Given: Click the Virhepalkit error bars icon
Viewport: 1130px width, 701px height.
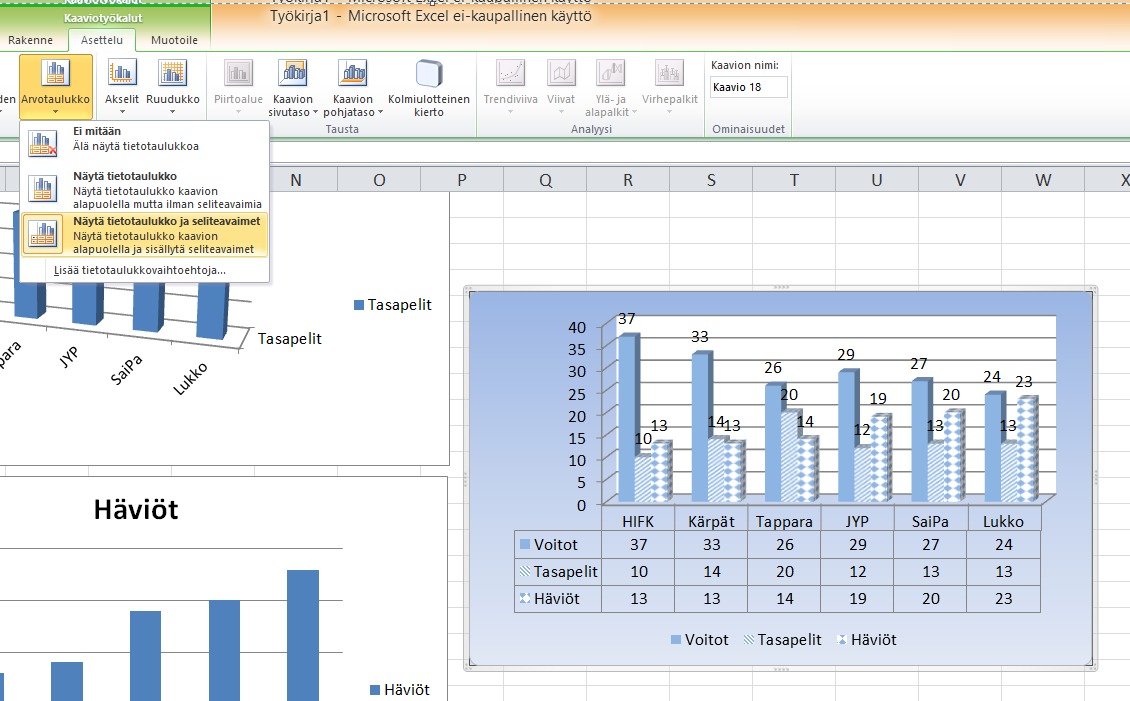Looking at the screenshot, I should point(669,74).
